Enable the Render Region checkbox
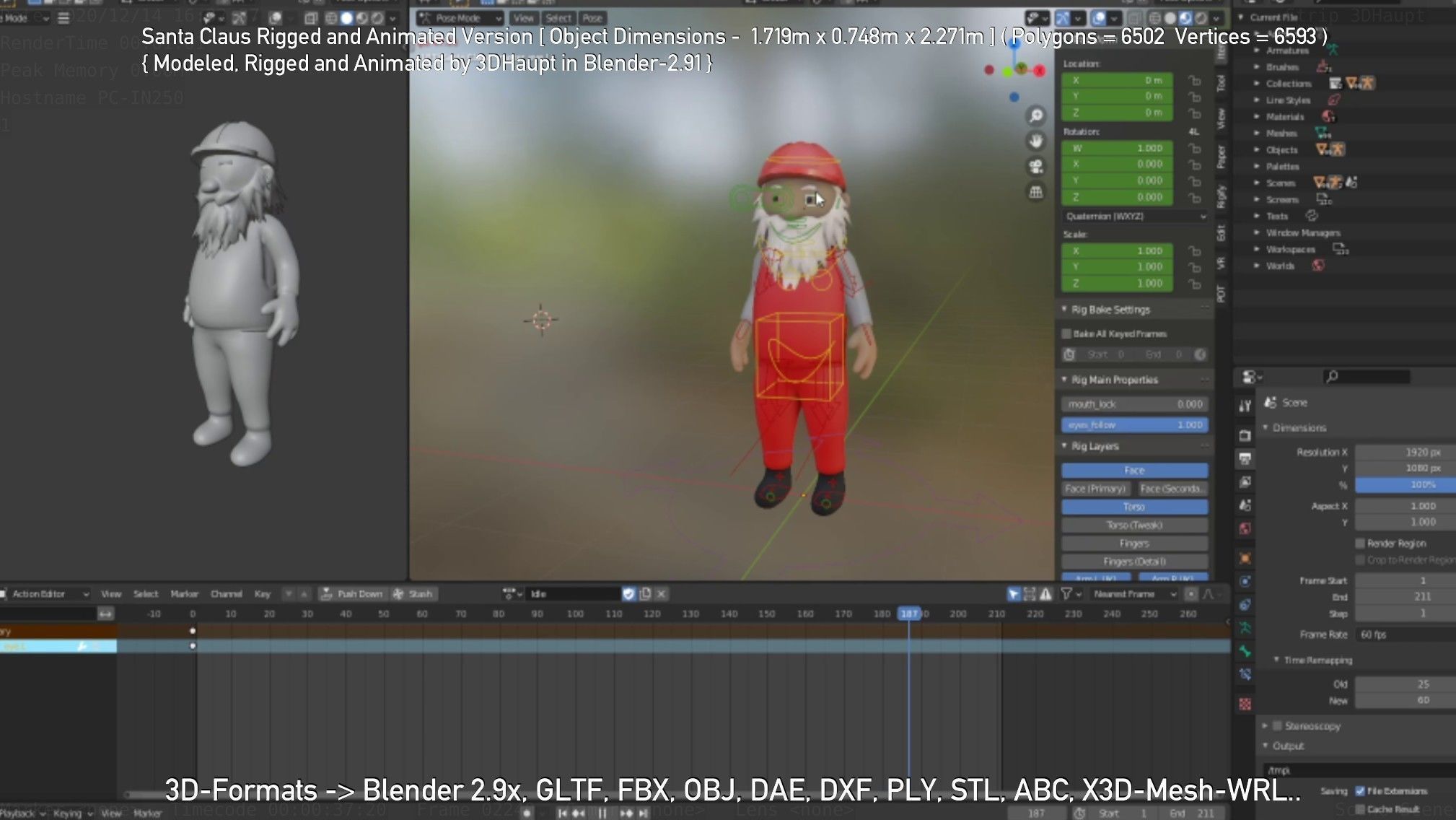The width and height of the screenshot is (1456, 820). (1360, 543)
